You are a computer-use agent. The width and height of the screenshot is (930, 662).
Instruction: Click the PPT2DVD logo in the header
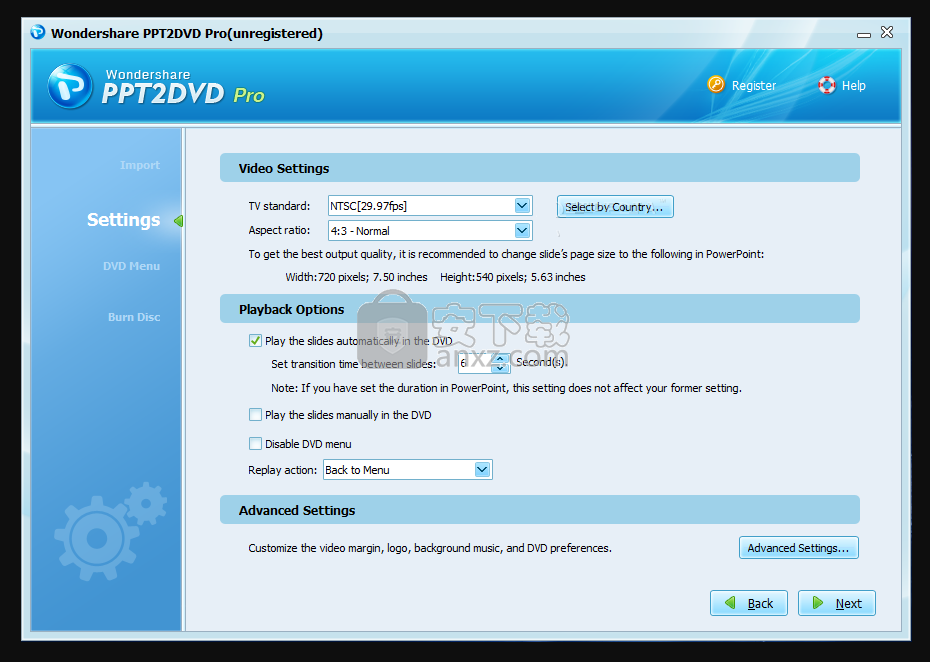pyautogui.click(x=70, y=86)
